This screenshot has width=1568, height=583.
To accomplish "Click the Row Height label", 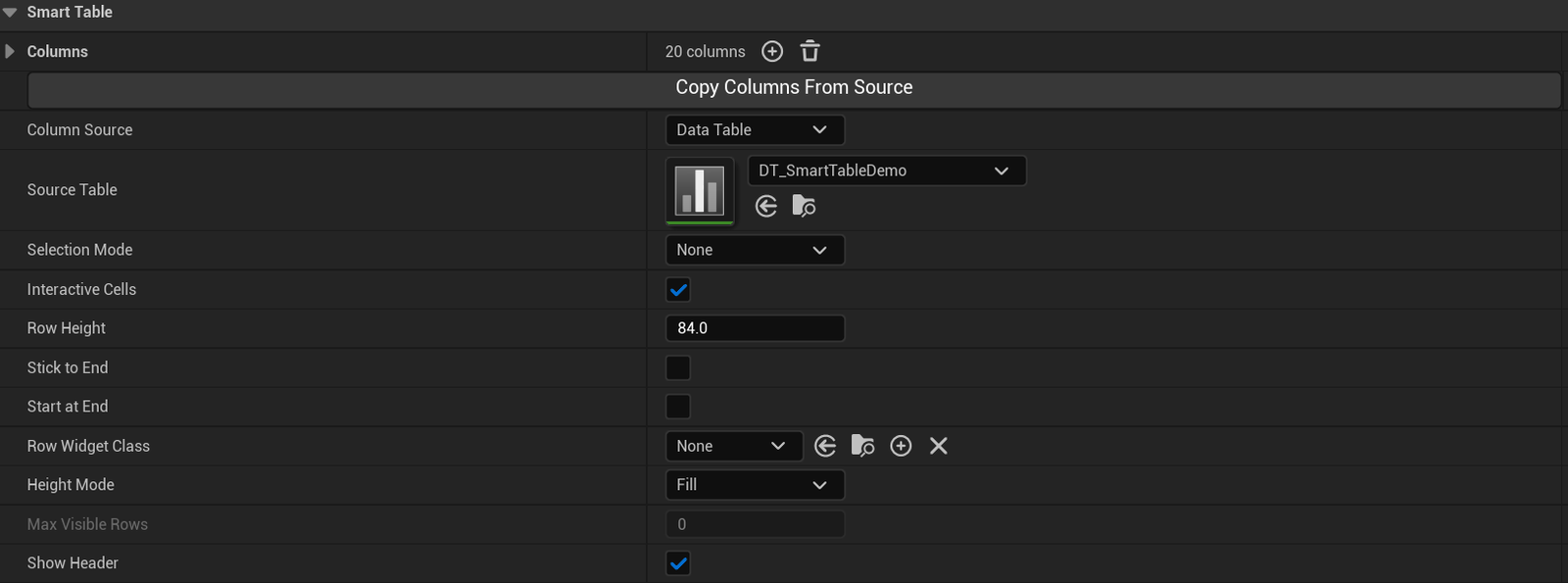I will tap(66, 328).
